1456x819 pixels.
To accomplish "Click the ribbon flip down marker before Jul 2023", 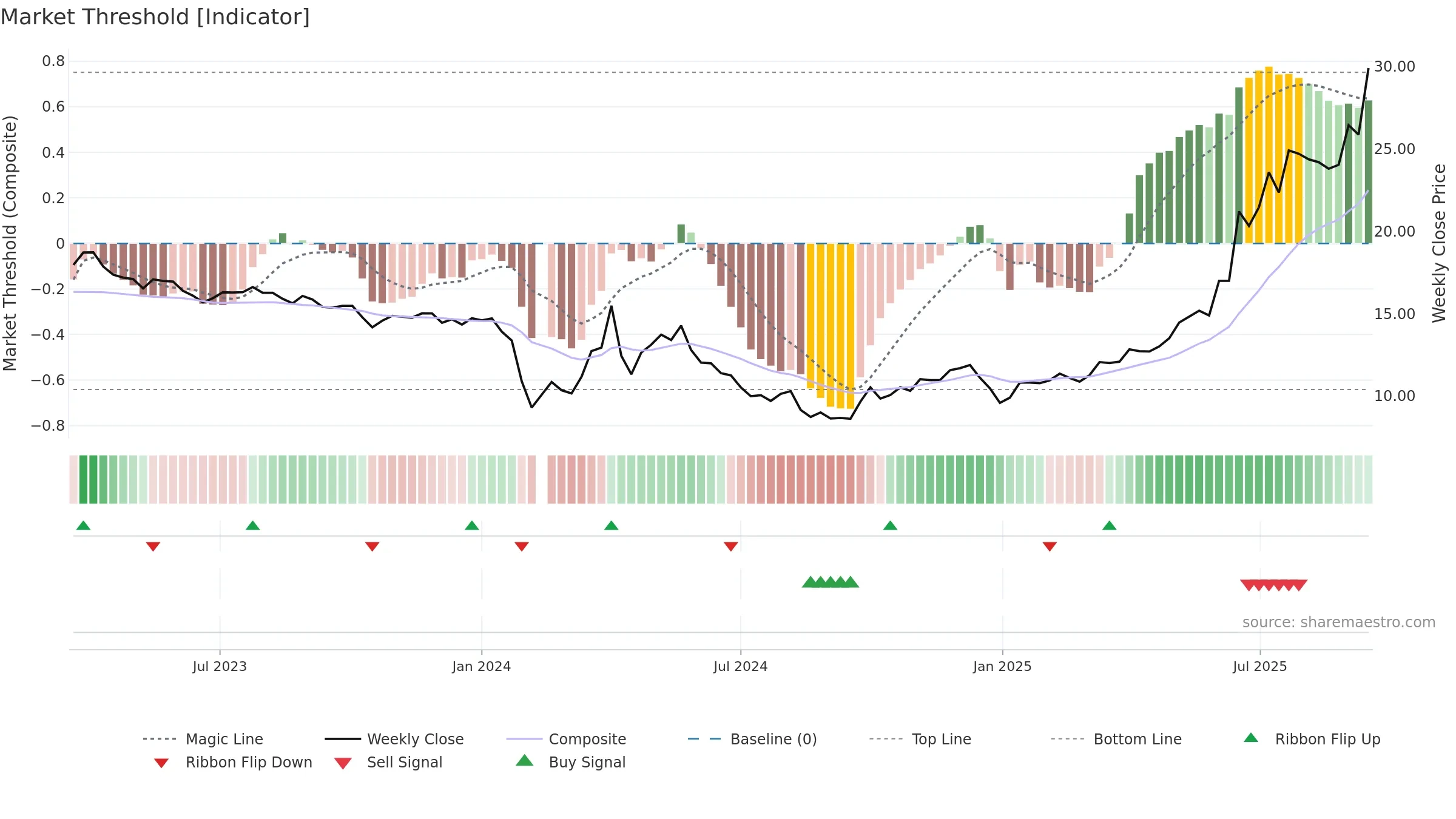I will [153, 547].
